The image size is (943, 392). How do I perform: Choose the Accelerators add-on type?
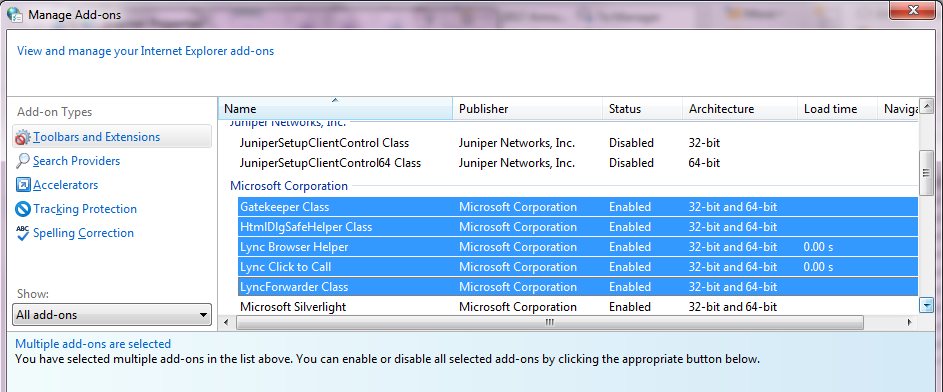pyautogui.click(x=66, y=185)
